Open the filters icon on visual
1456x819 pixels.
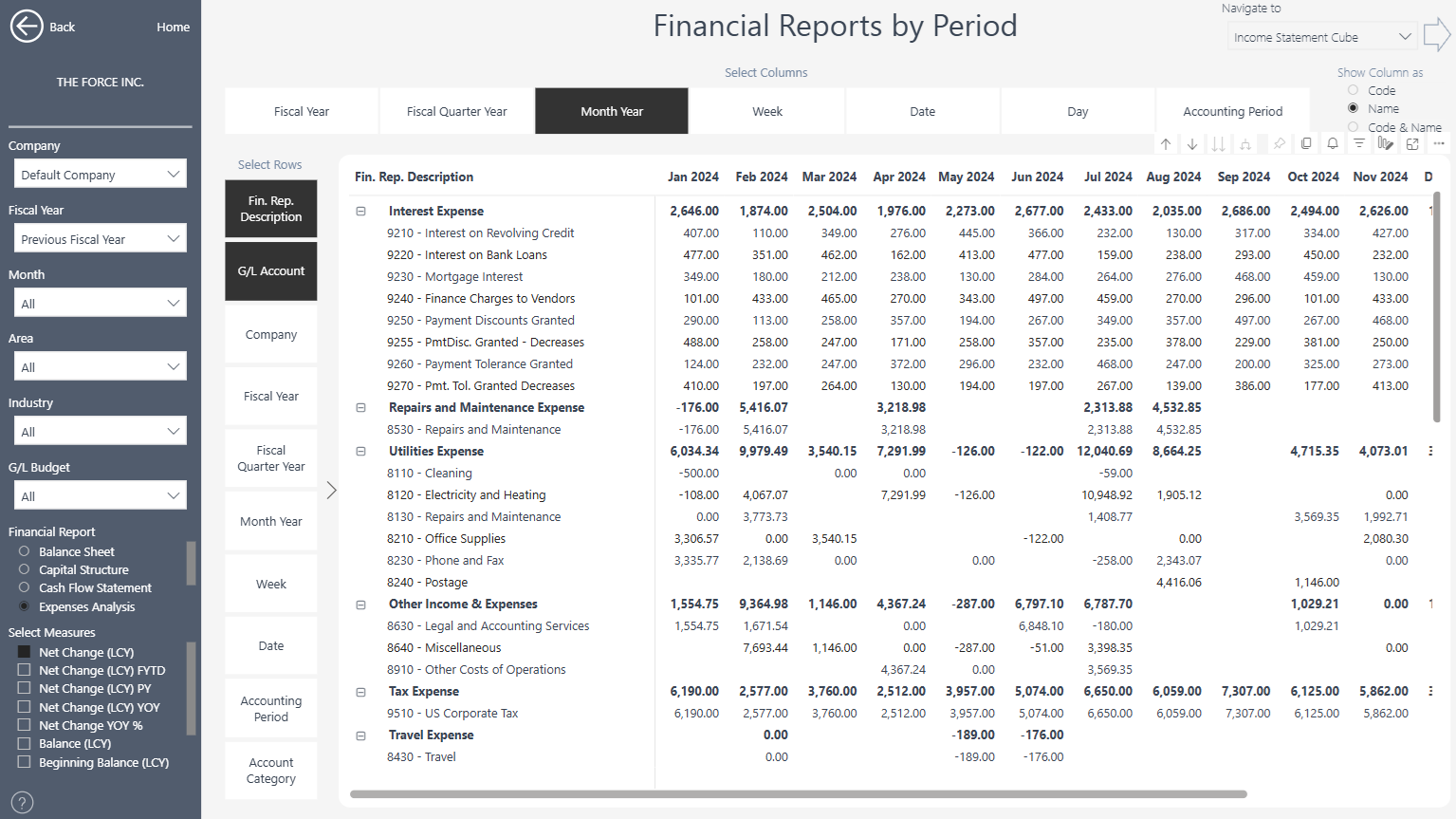(x=1359, y=144)
